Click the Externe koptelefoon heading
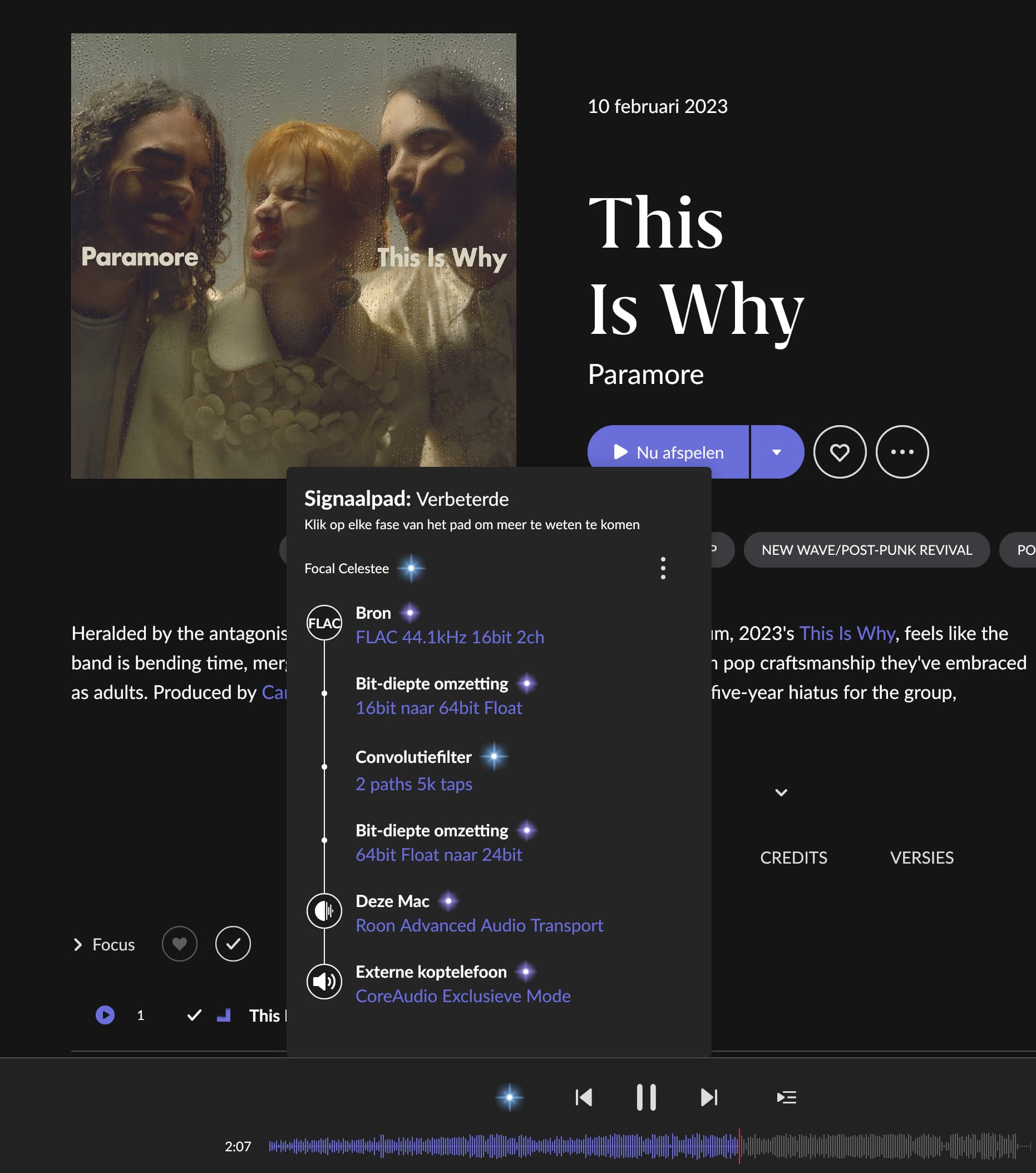This screenshot has height=1173, width=1036. (x=431, y=972)
